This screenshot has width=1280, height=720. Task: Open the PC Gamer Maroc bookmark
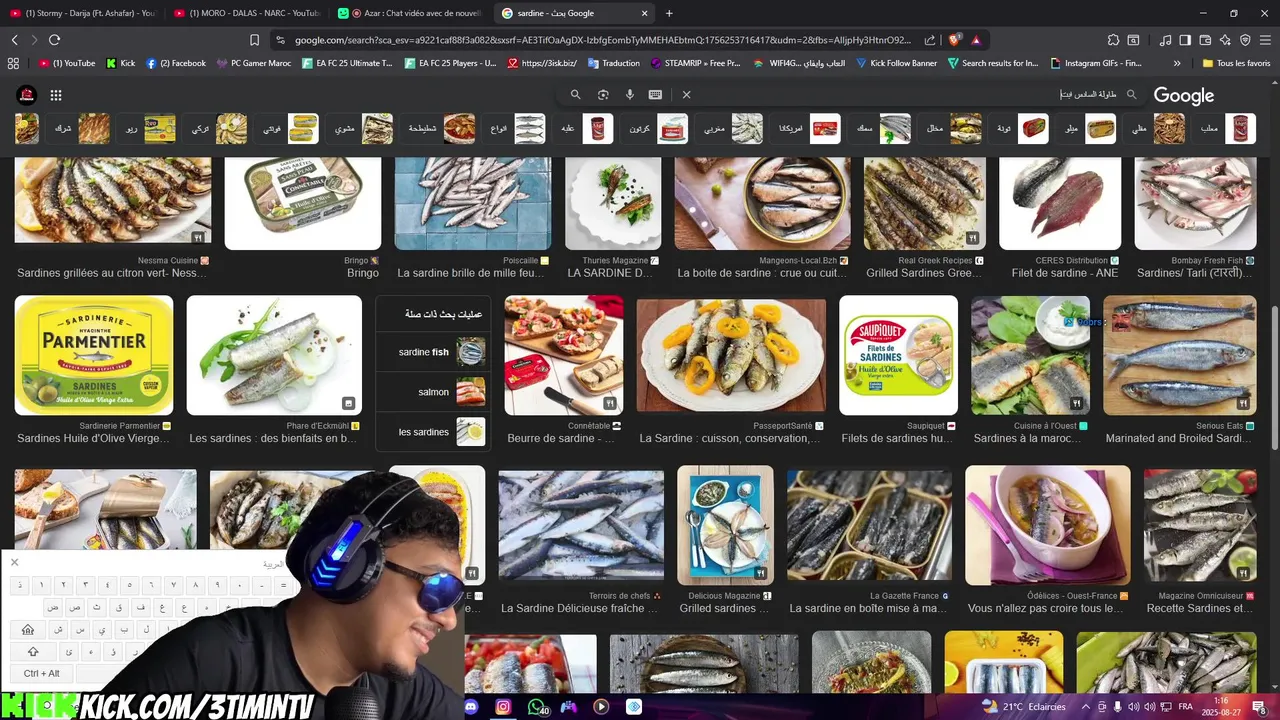tap(254, 63)
